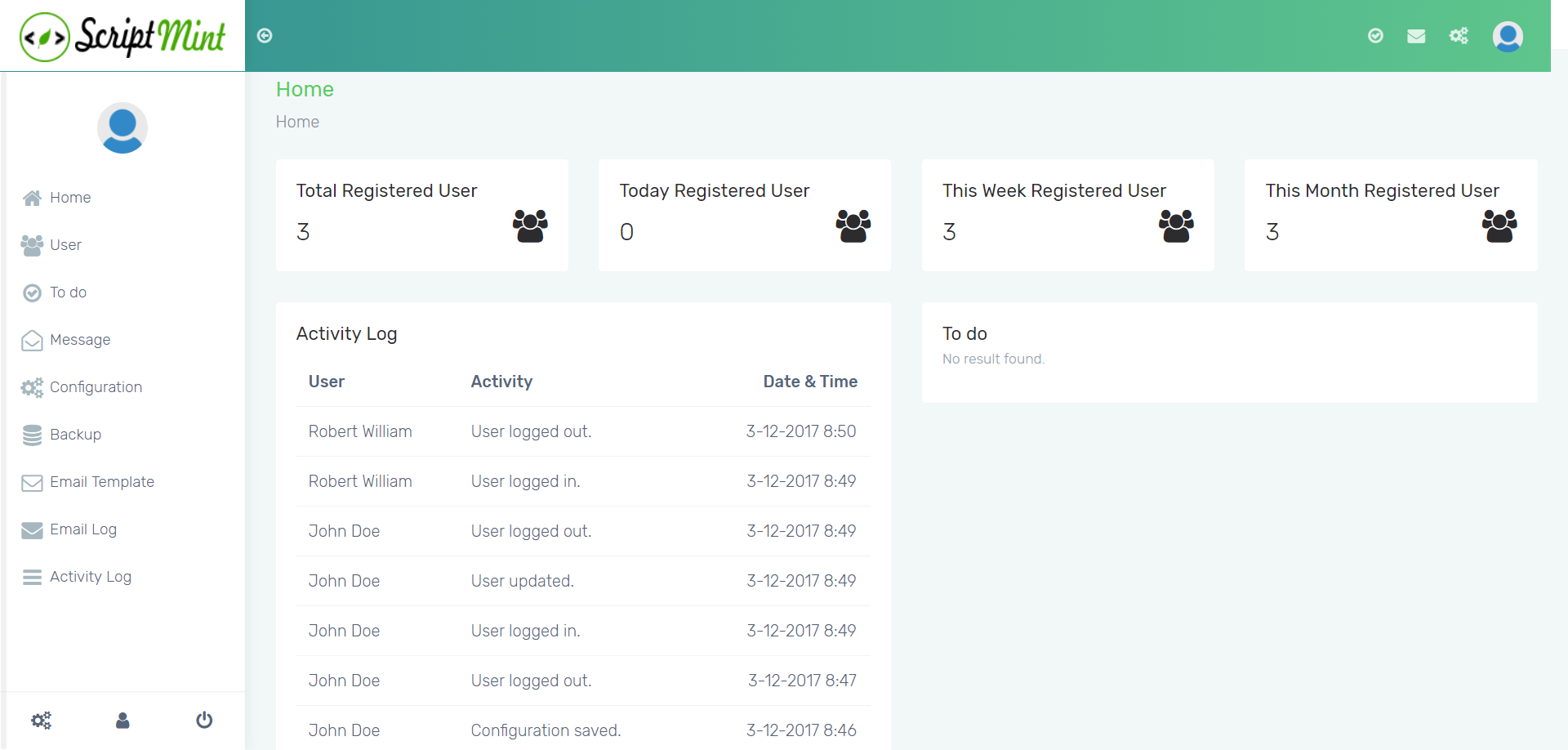Viewport: 1568px width, 750px height.
Task: Click 'User updated.' activity text
Action: pyautogui.click(x=523, y=581)
